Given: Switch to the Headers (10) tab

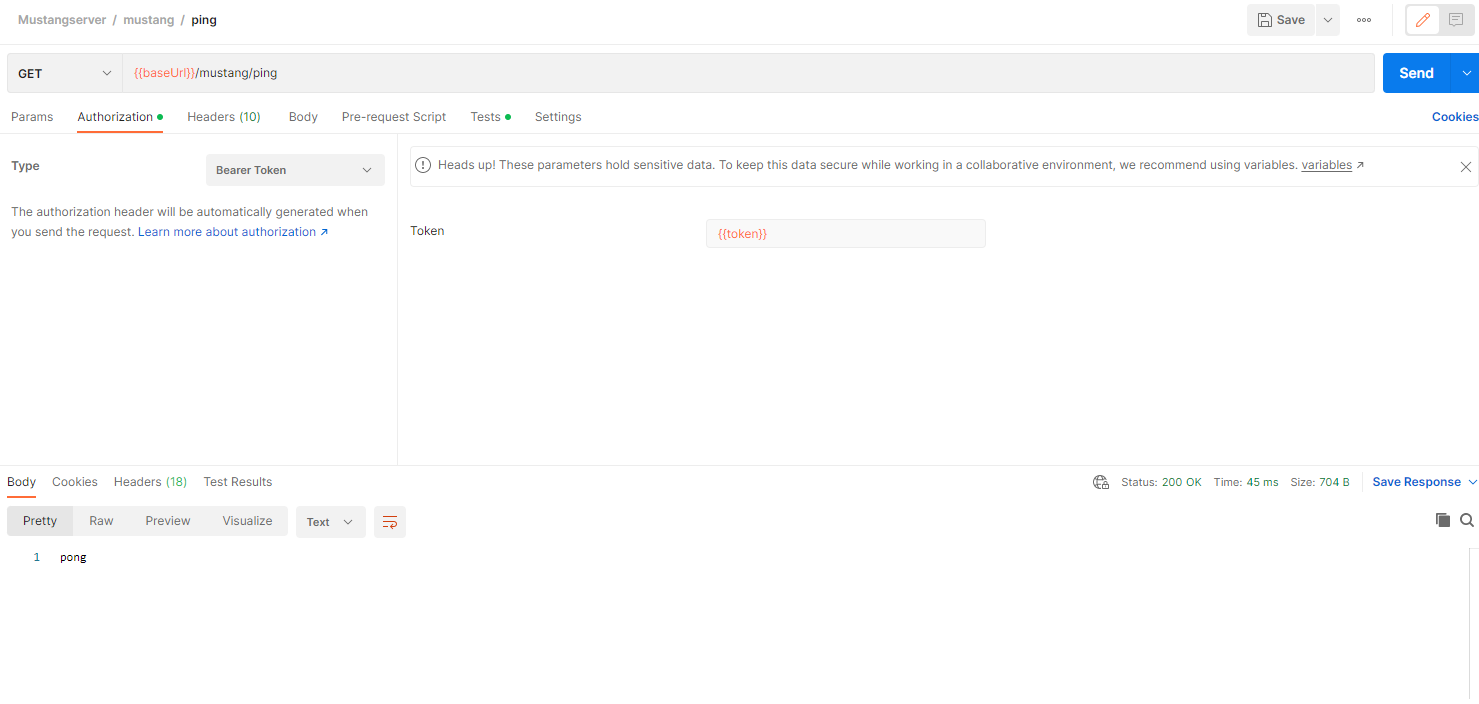Looking at the screenshot, I should click(x=223, y=117).
